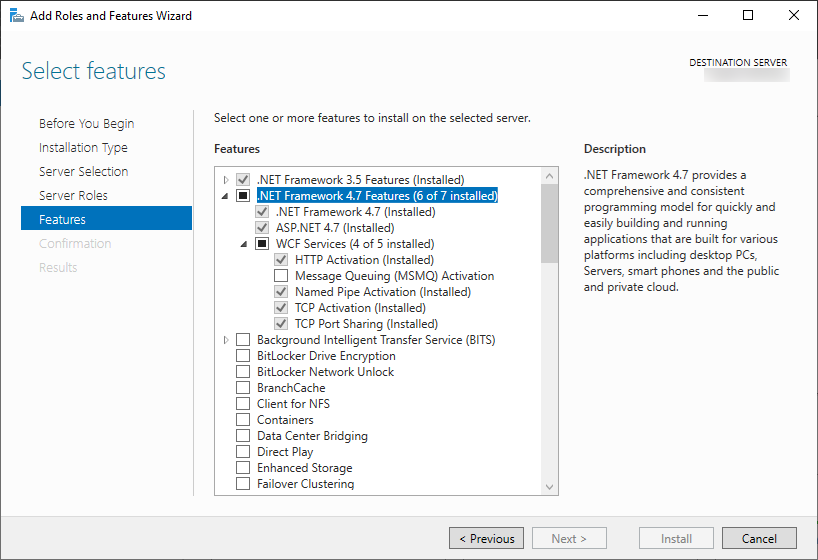Select the ASP.NET 4.7 (Installed) text
This screenshot has width=818, height=560.
(335, 228)
